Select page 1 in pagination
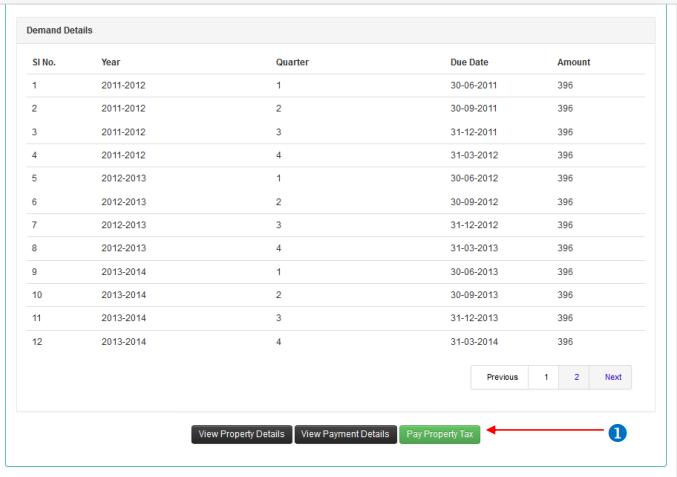This screenshot has width=677, height=477. coord(545,377)
